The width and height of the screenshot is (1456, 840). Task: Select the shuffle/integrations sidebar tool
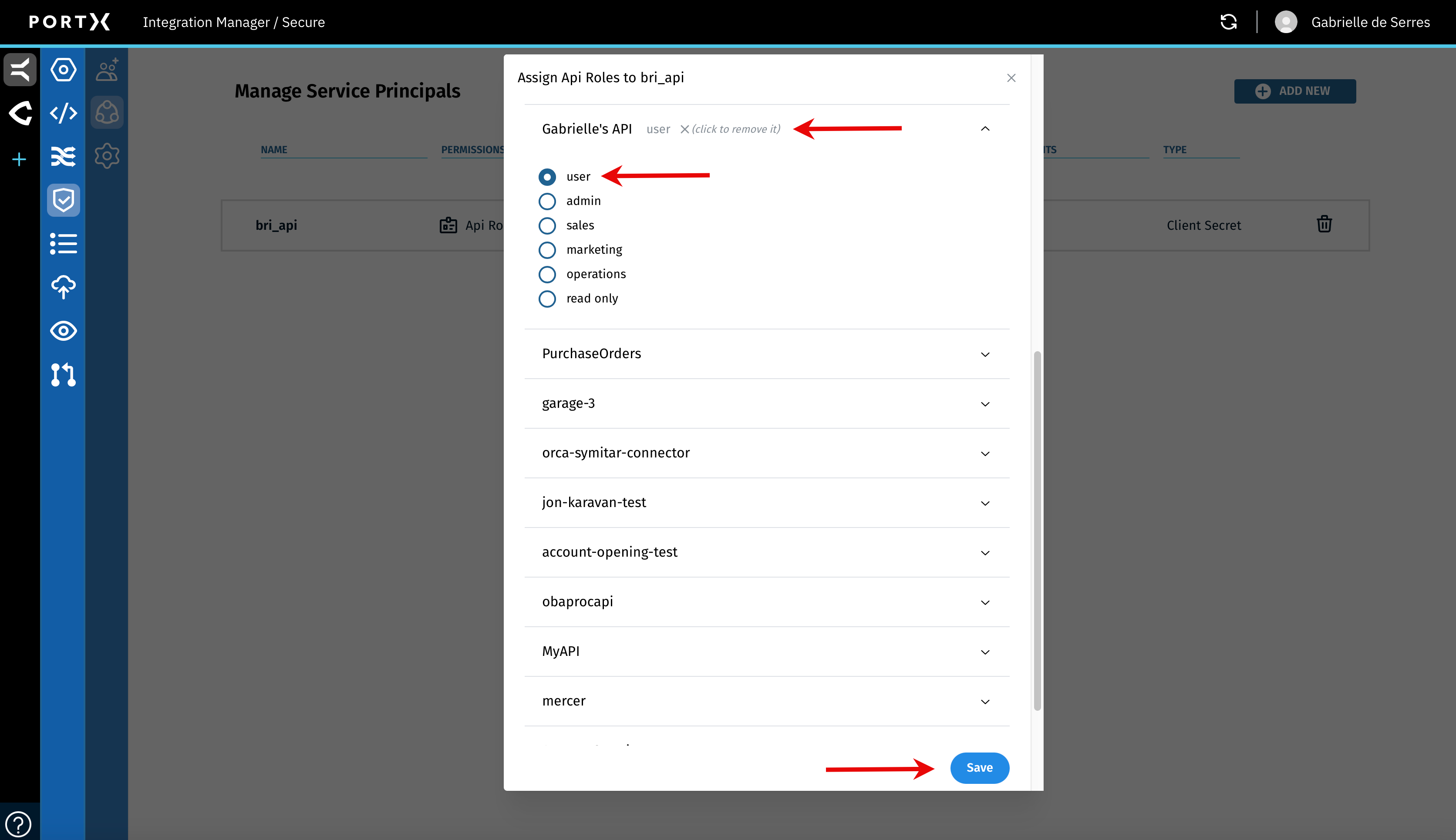pyautogui.click(x=63, y=156)
